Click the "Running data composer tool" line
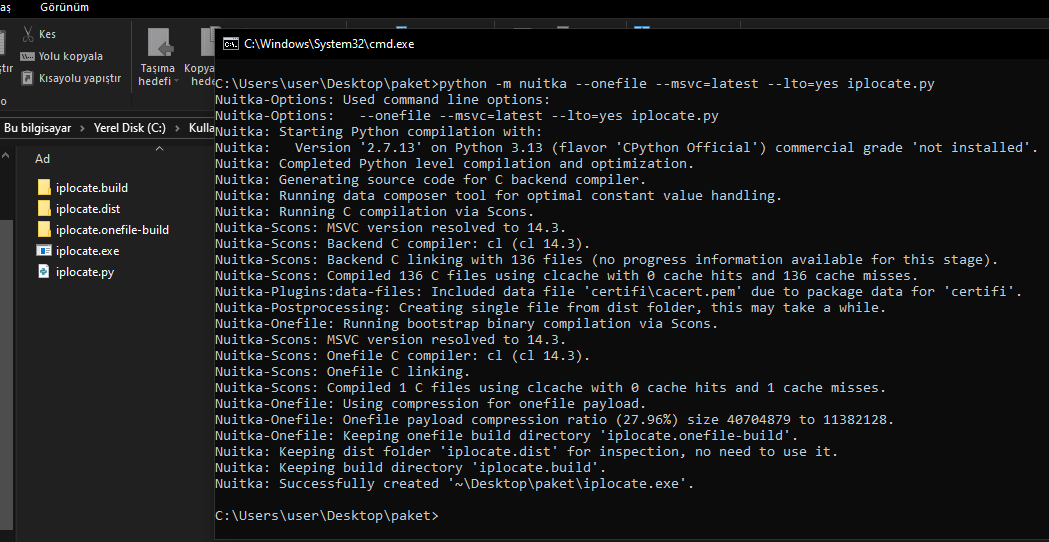Viewport: 1049px width, 542px height. tap(498, 195)
